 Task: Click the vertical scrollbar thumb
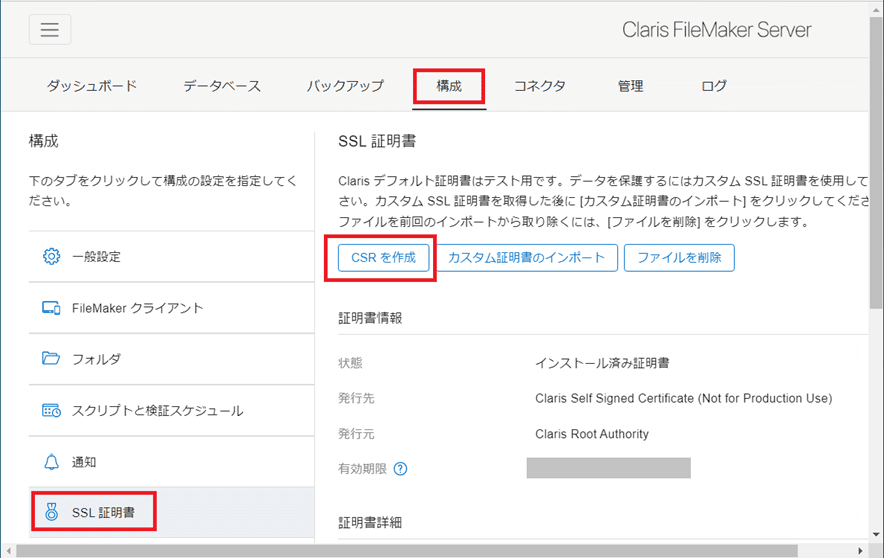point(876,162)
